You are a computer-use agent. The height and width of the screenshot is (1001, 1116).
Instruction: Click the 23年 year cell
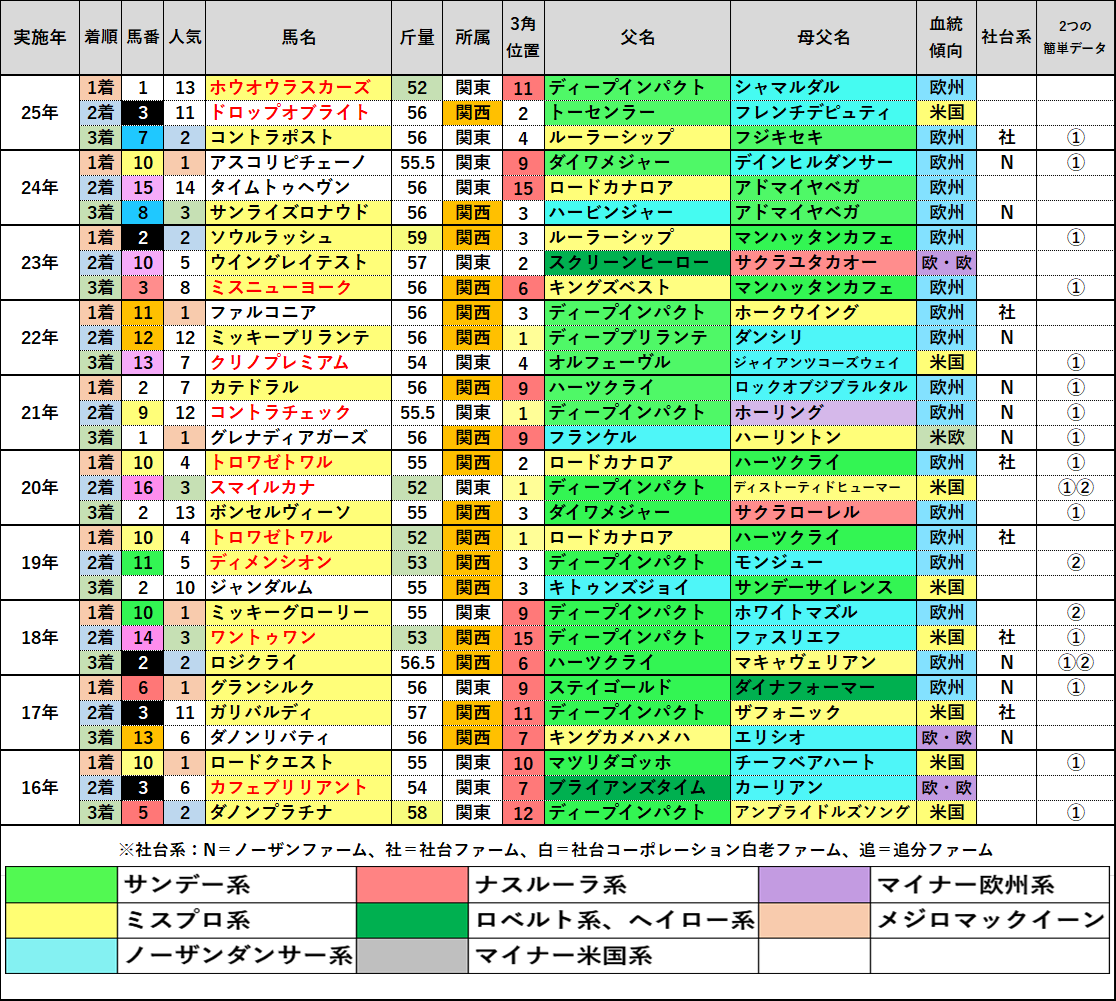(40, 263)
